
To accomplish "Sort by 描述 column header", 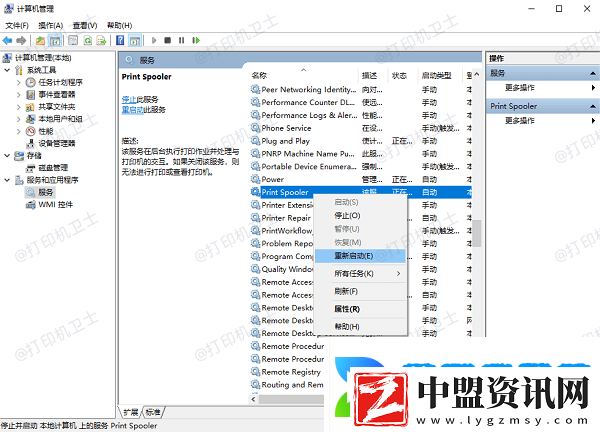I will 369,75.
